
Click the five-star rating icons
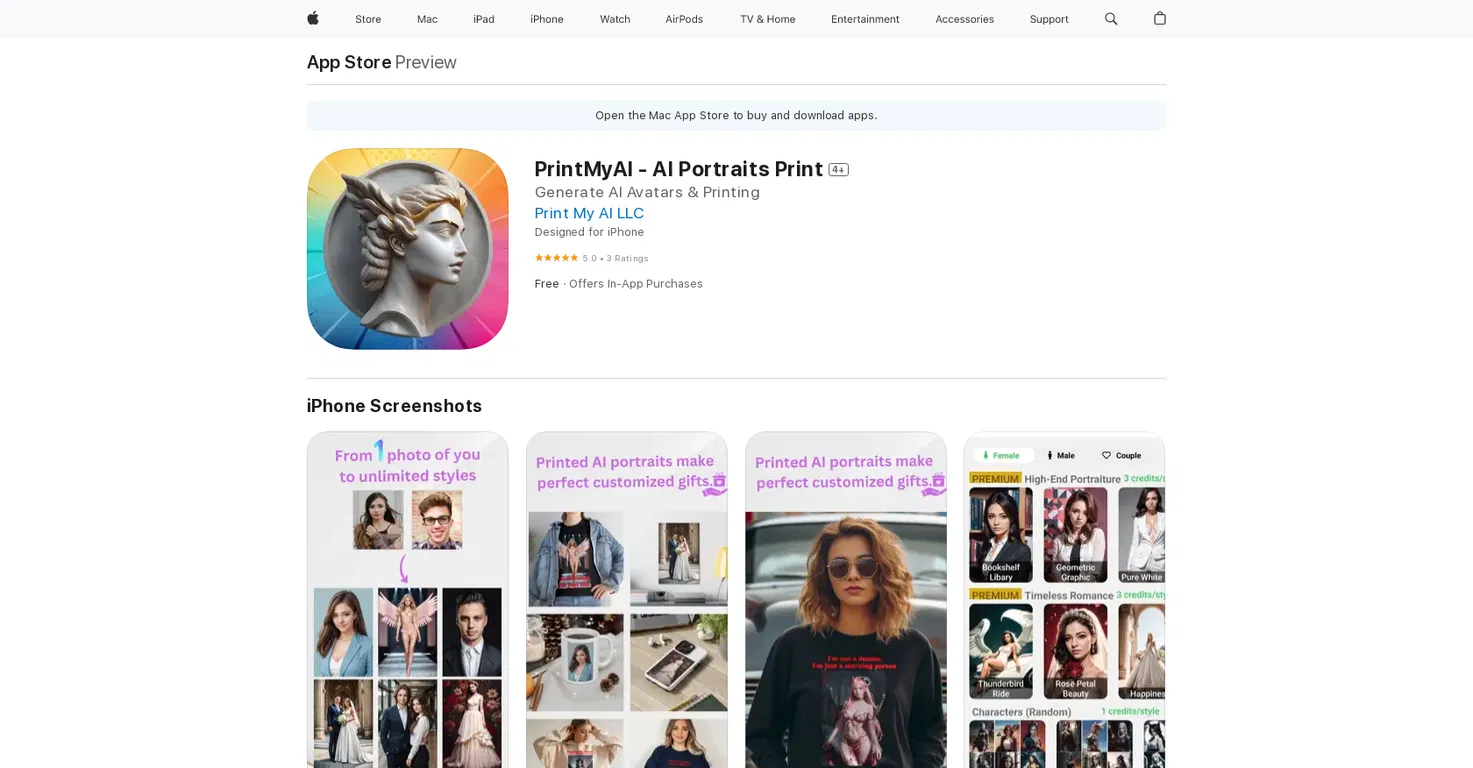556,258
